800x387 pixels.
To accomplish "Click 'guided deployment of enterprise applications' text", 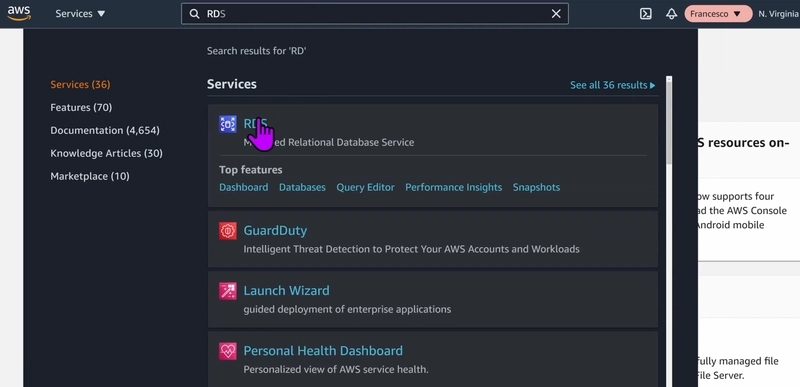I will coord(347,309).
